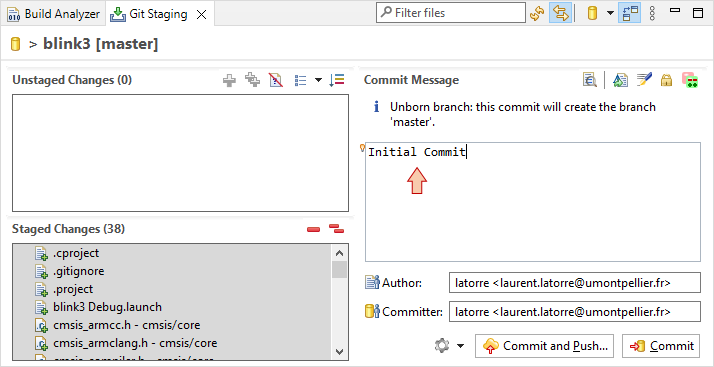Focus the Filter files search box
The image size is (714, 367).
coord(451,13)
